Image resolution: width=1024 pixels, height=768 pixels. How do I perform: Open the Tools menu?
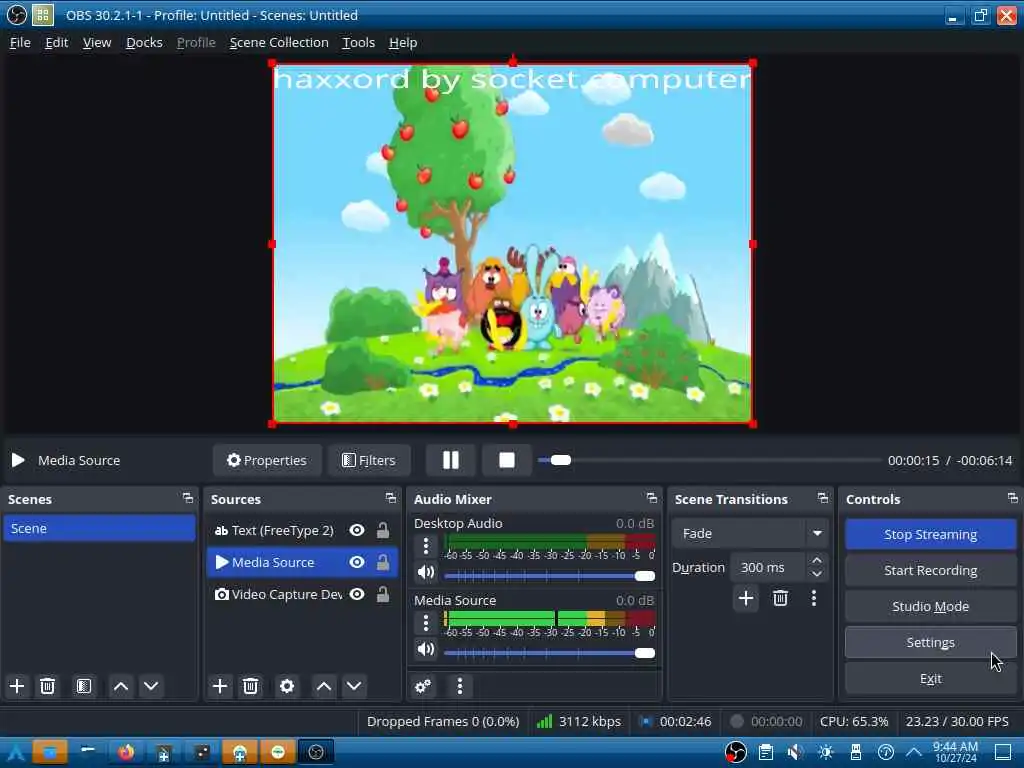(x=359, y=42)
